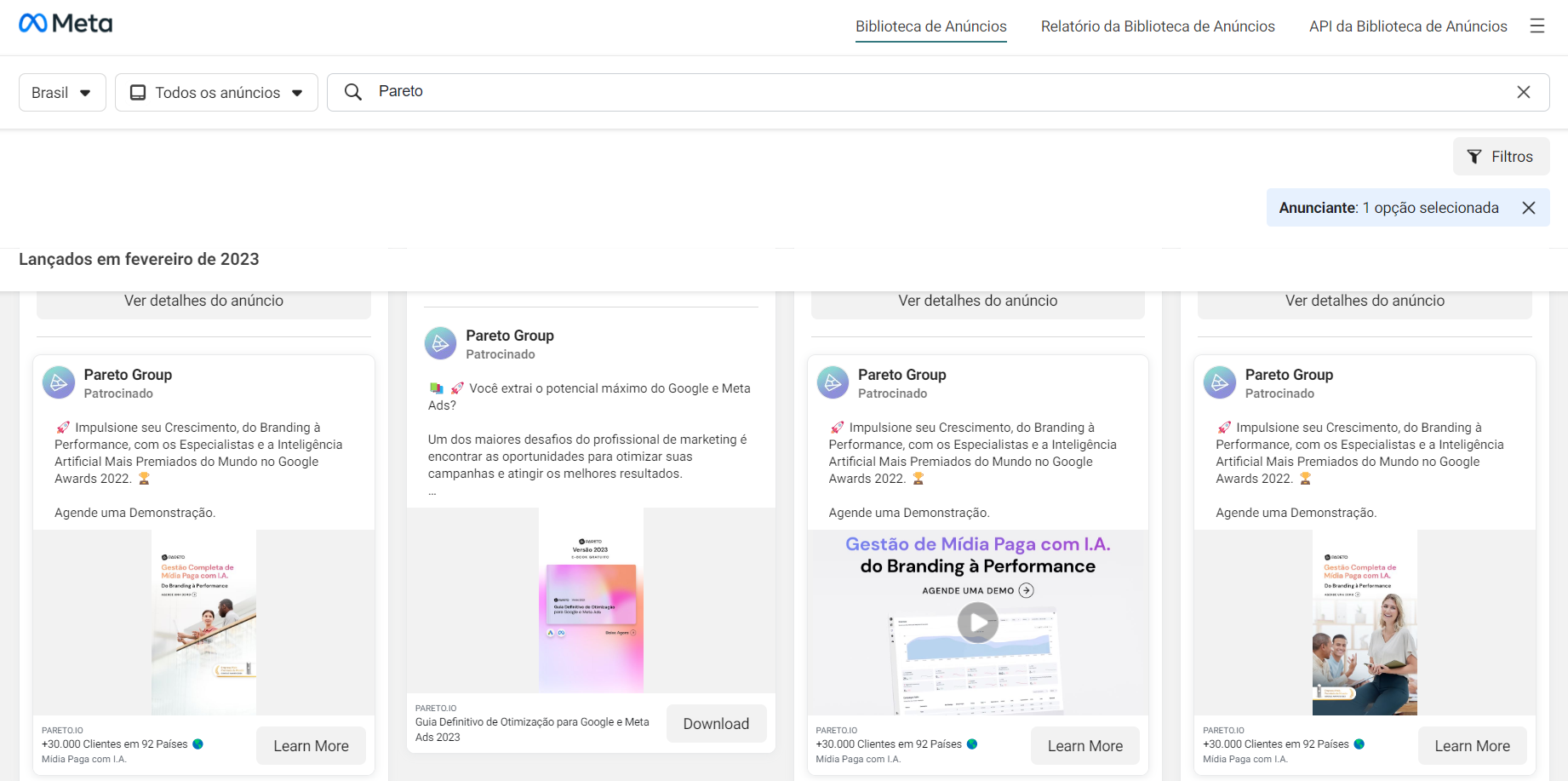The height and width of the screenshot is (781, 1568).
Task: Open Pareto Group name link in fourth card
Action: 1289,375
